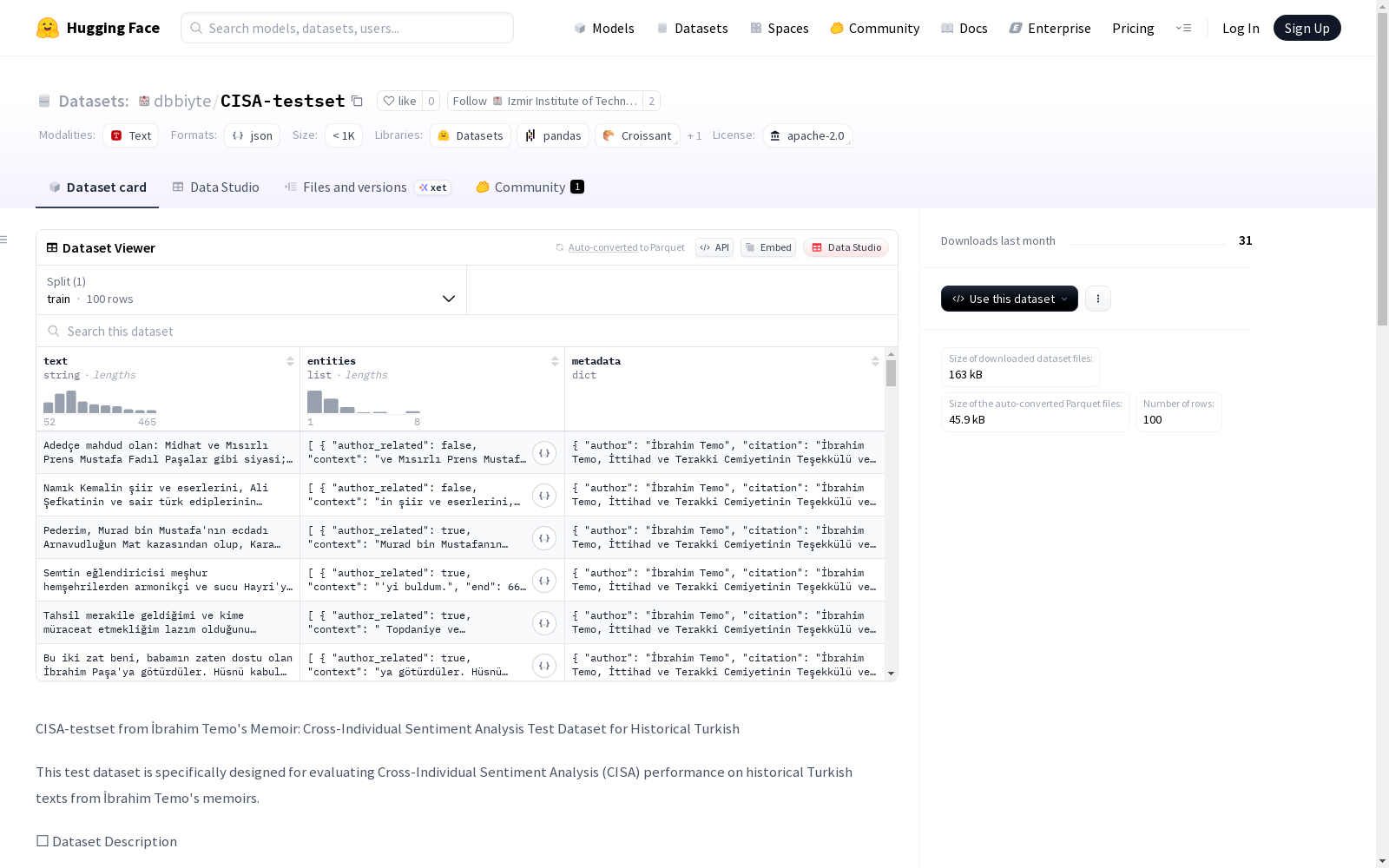Sort by the text column arrows

point(290,361)
